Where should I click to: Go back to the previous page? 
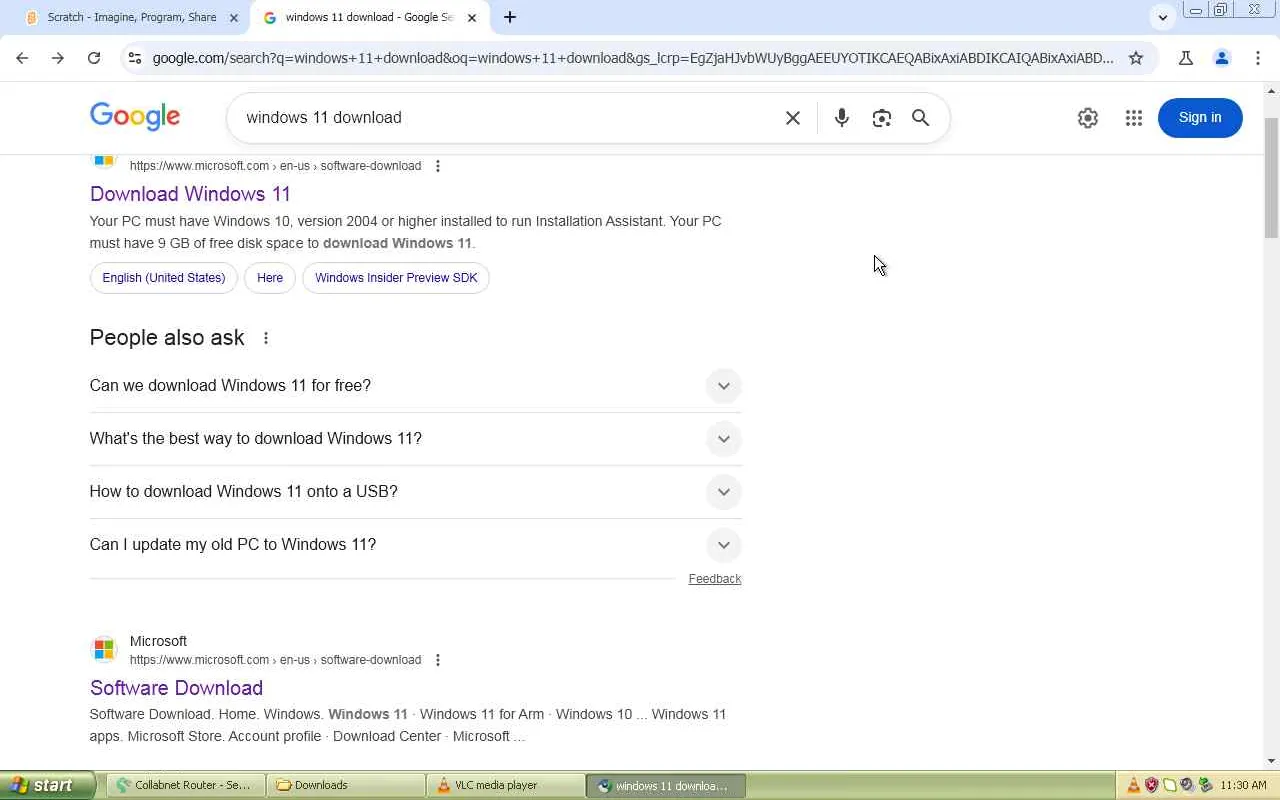[22, 58]
